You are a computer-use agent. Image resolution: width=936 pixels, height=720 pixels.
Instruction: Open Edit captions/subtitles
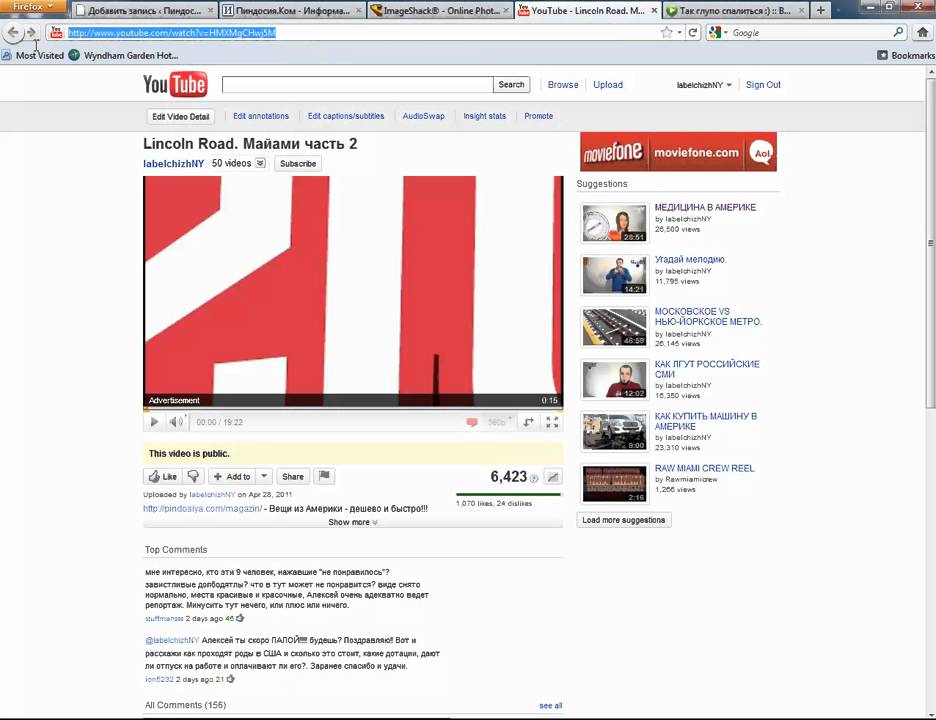point(346,116)
